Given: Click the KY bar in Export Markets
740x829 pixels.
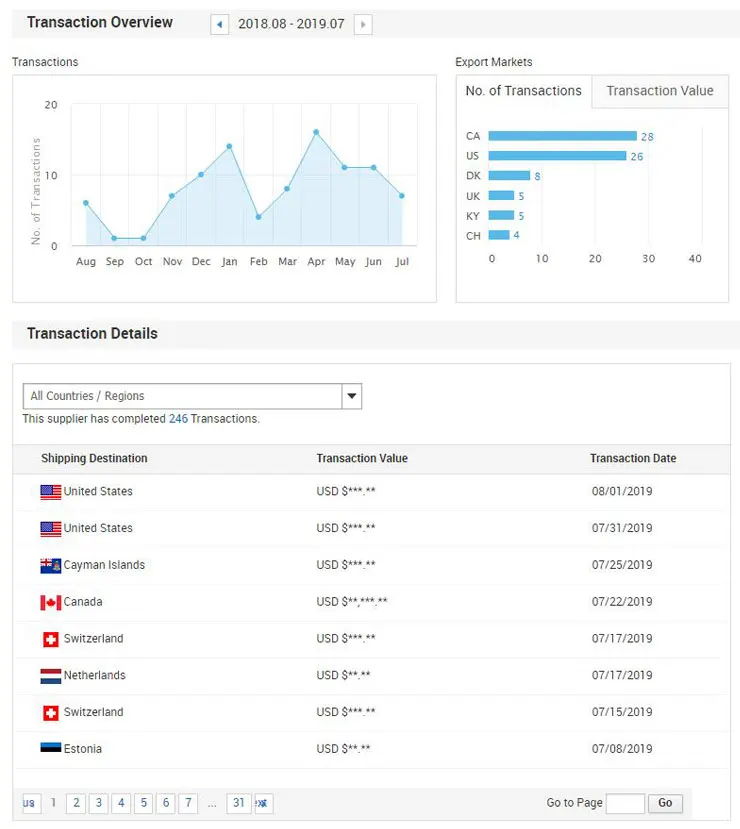Looking at the screenshot, I should [x=501, y=215].
